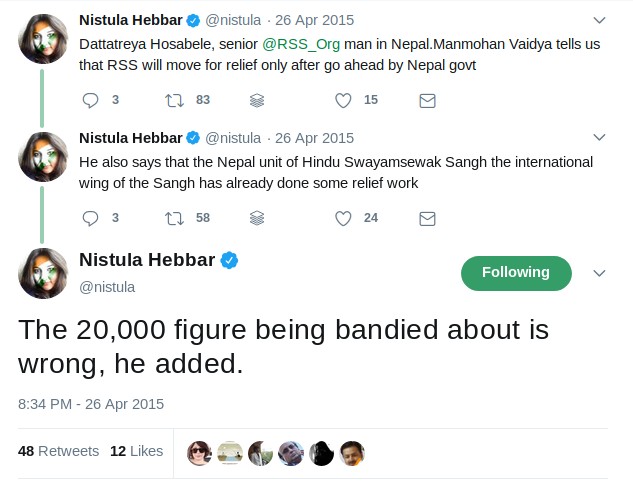The image size is (633, 489).
Task: Open the main tweet's dropdown arrow beside Following
Action: [599, 273]
